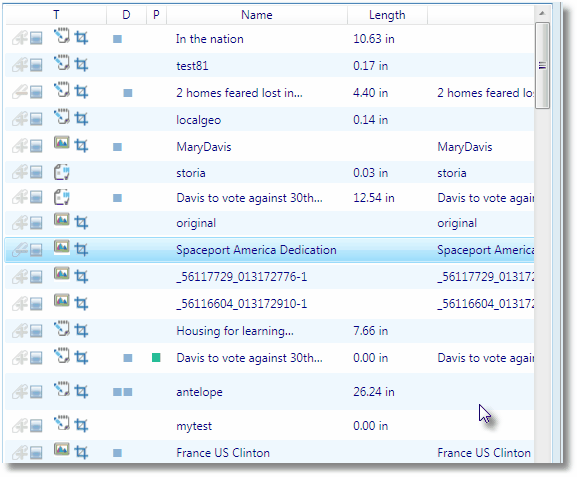Select the 2 homes feared lost in... row

[x=269, y=92]
